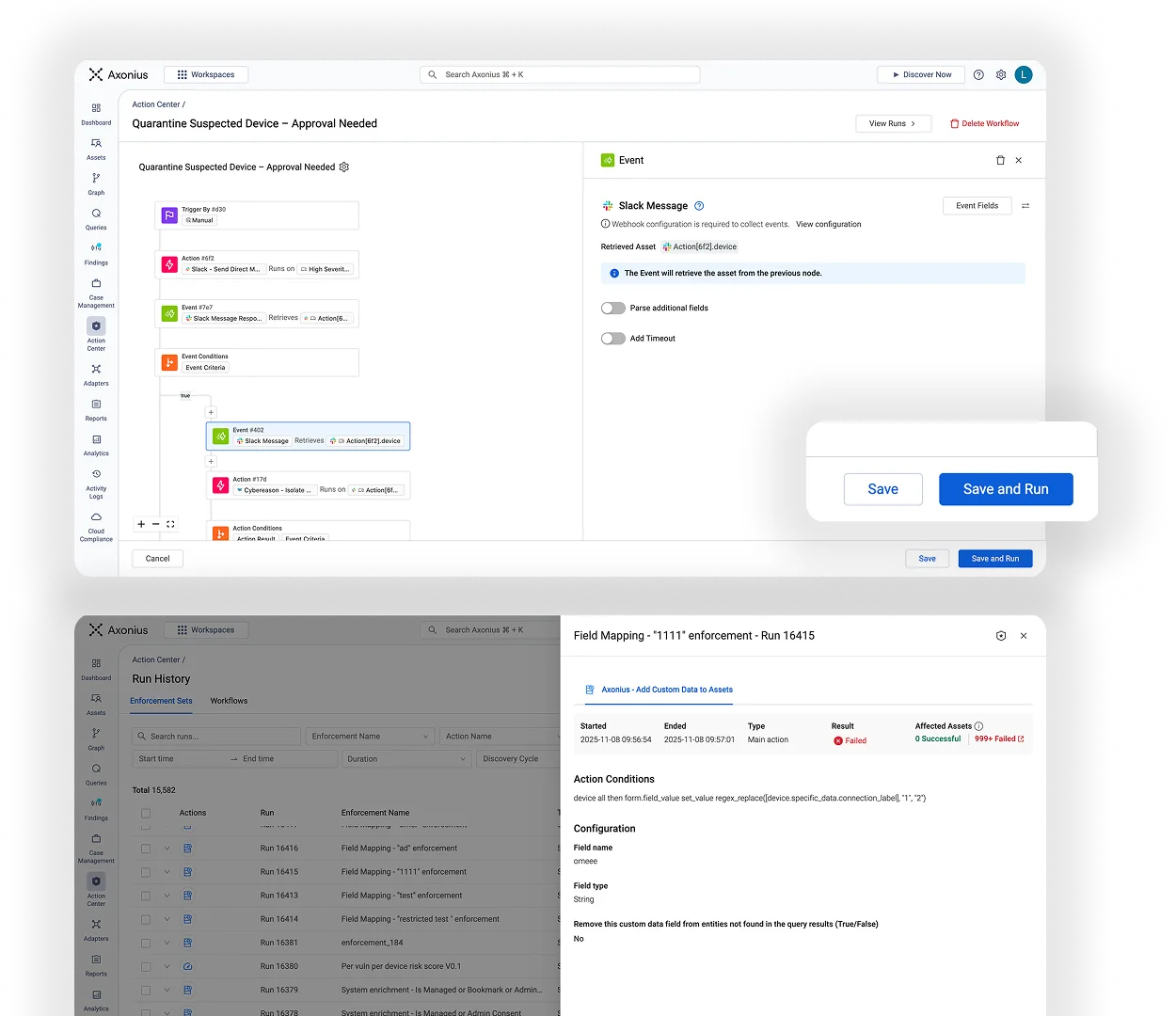Open Dashboard in the workflow editor sidebar

[x=96, y=114]
